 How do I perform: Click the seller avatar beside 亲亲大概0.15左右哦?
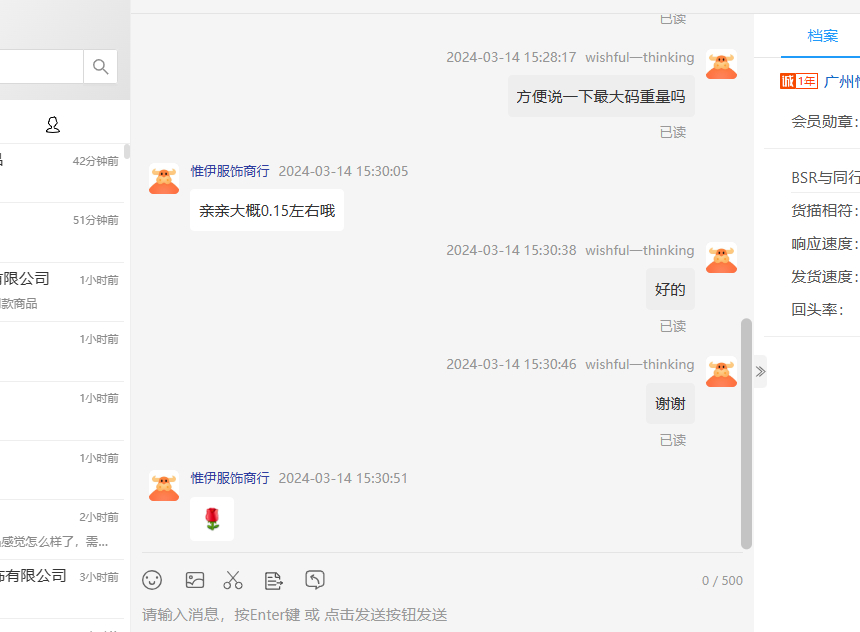[x=164, y=179]
